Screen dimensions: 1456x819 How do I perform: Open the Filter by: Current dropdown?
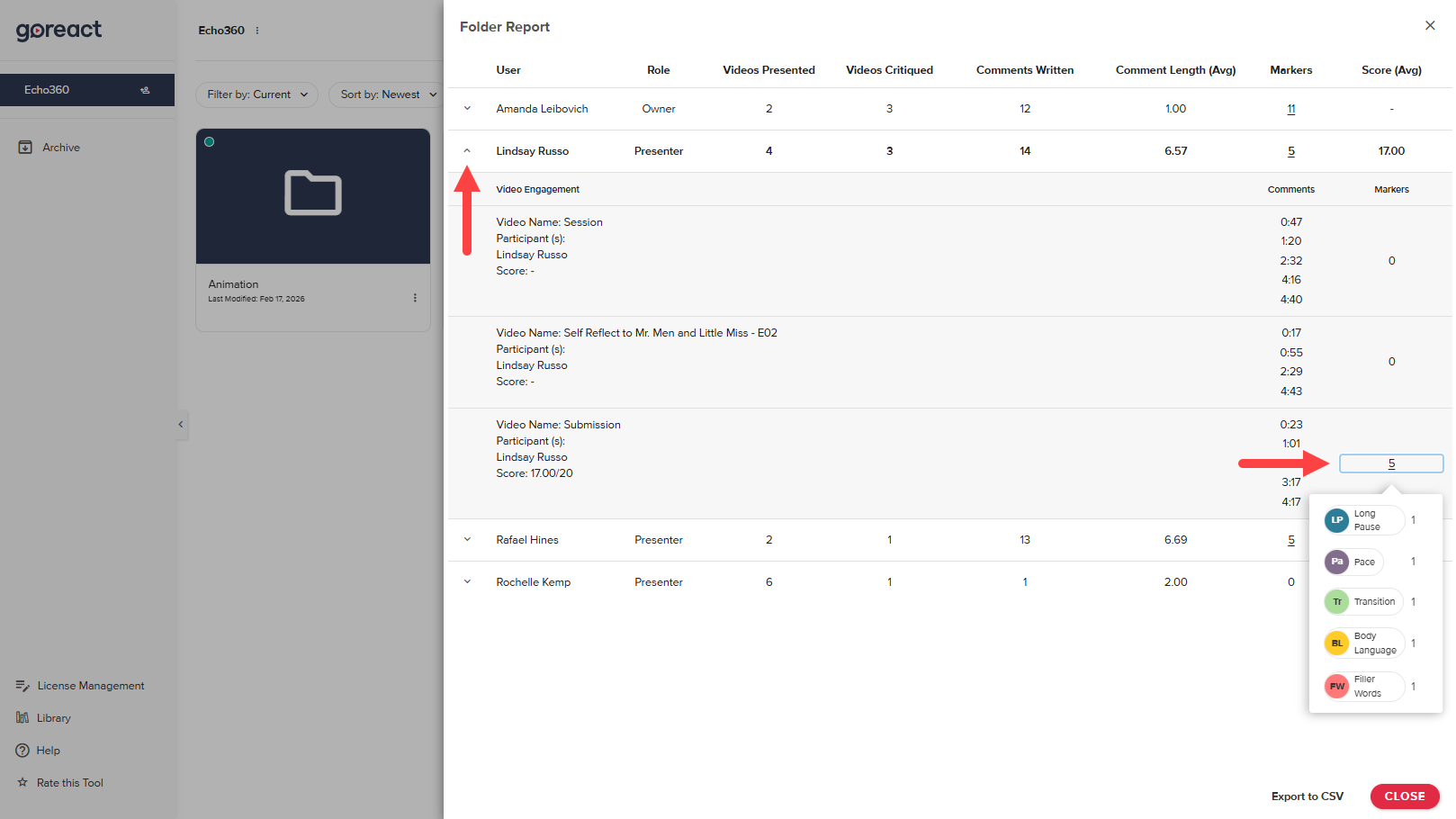[256, 94]
